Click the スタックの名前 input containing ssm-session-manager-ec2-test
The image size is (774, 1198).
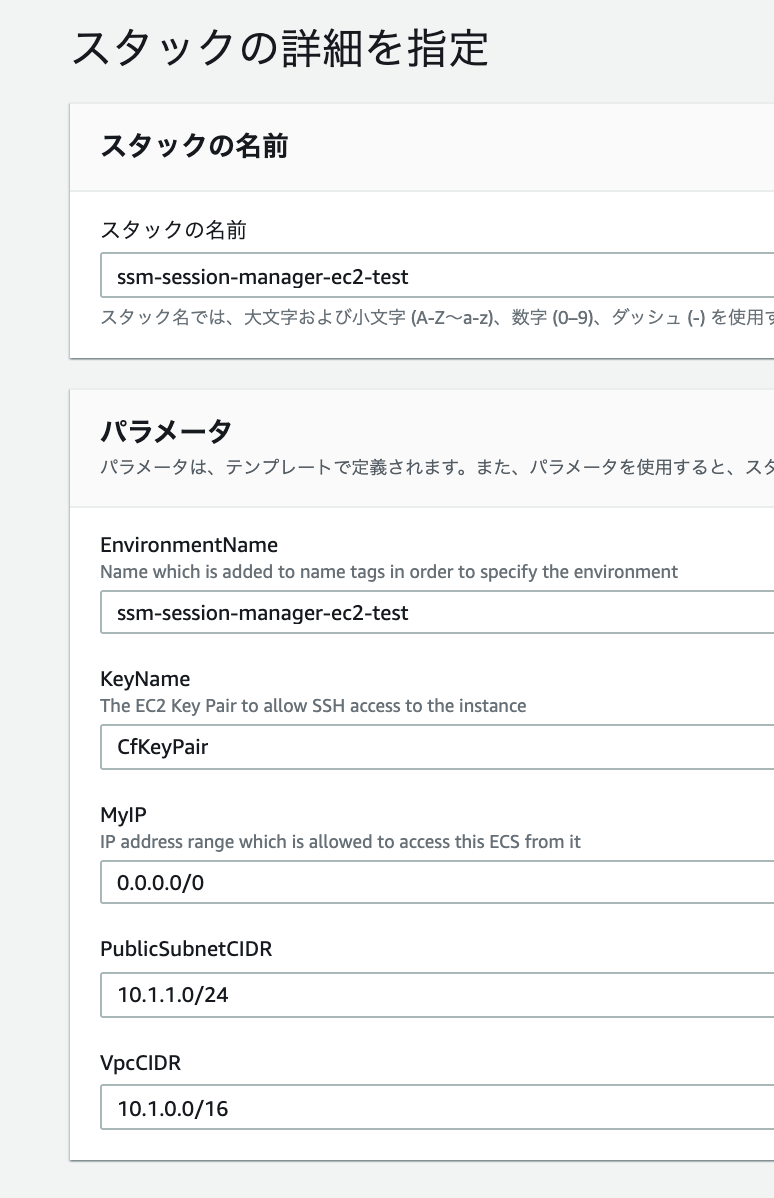[x=437, y=276]
